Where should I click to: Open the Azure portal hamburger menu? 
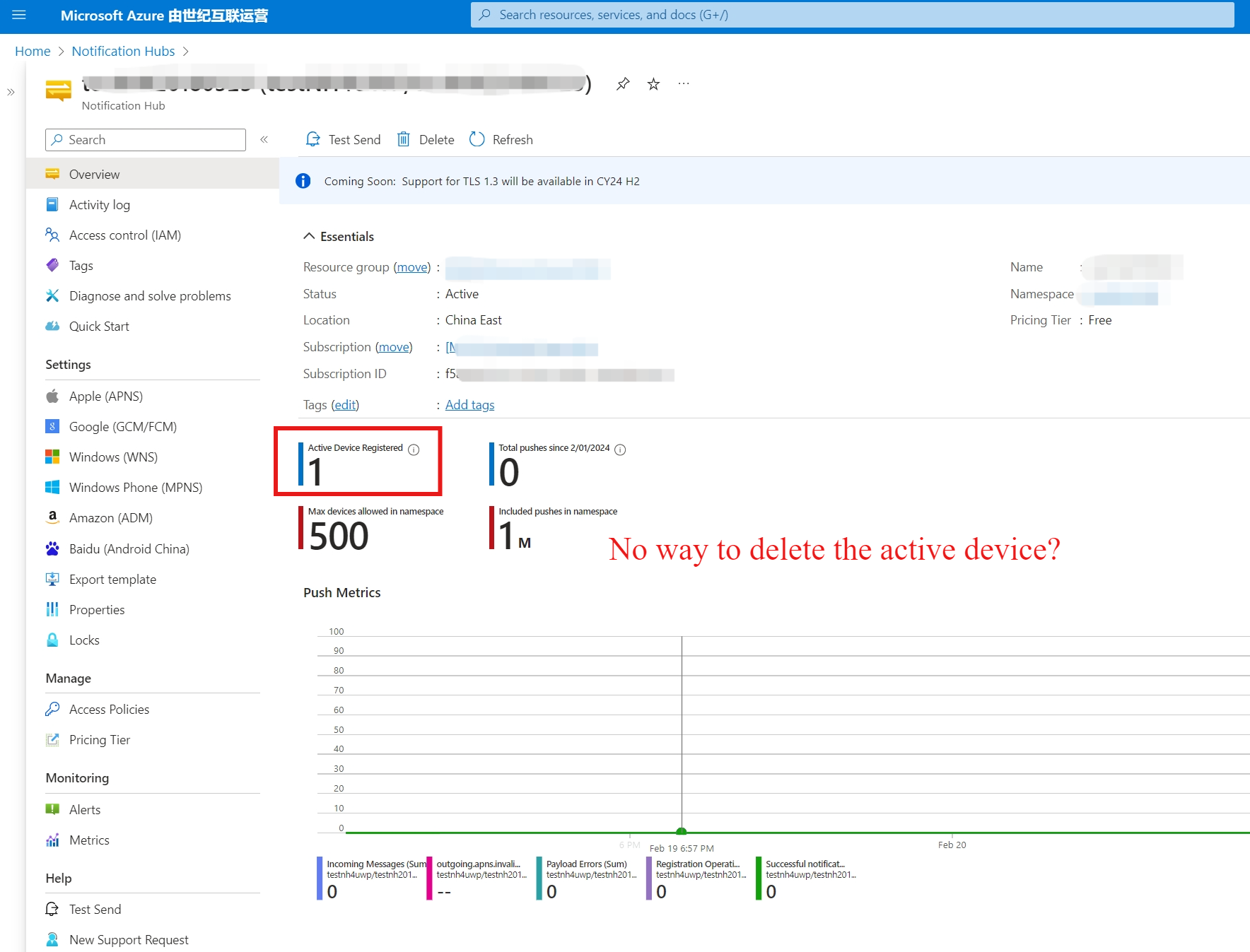click(19, 15)
